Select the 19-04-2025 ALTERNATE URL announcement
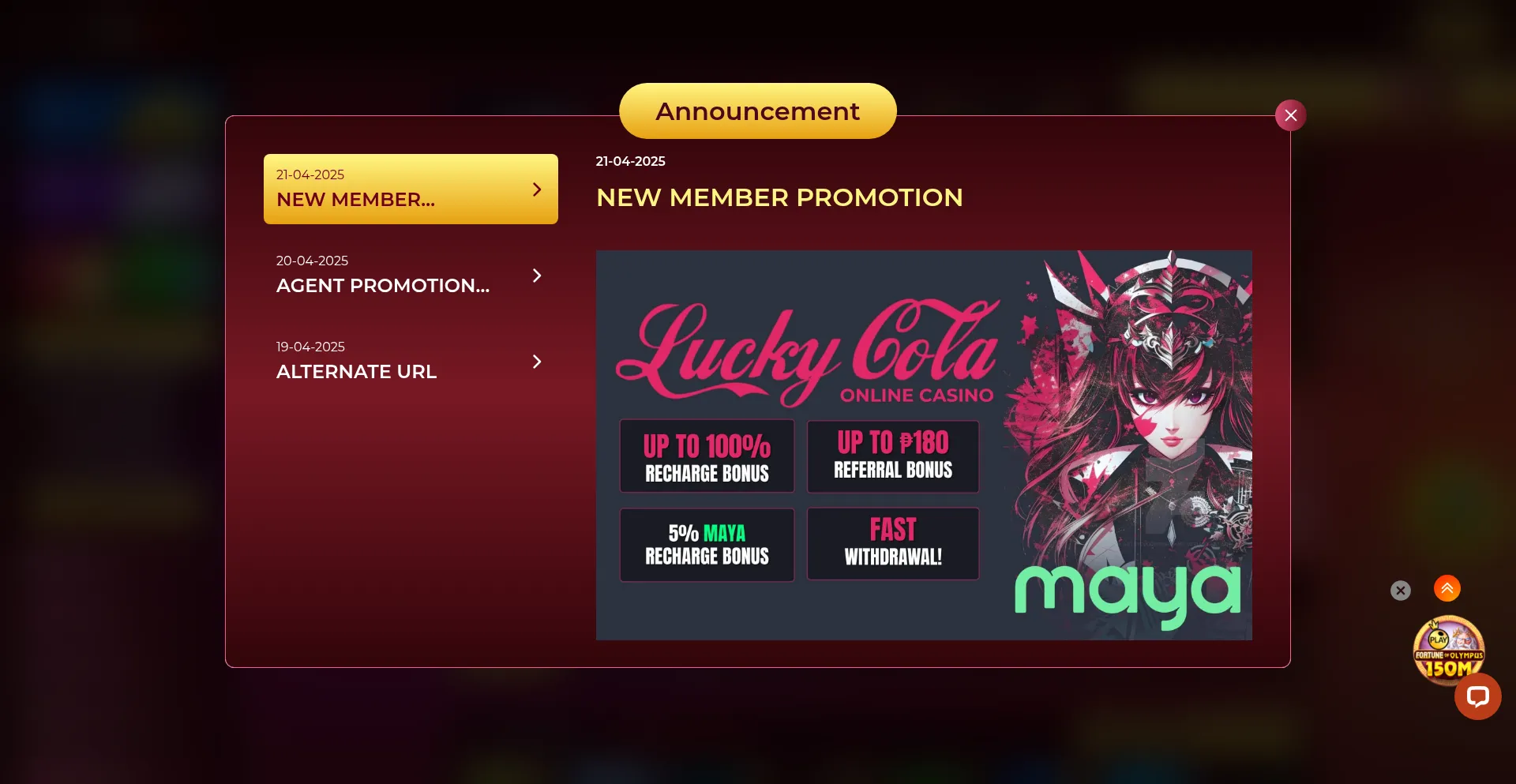 click(x=411, y=361)
